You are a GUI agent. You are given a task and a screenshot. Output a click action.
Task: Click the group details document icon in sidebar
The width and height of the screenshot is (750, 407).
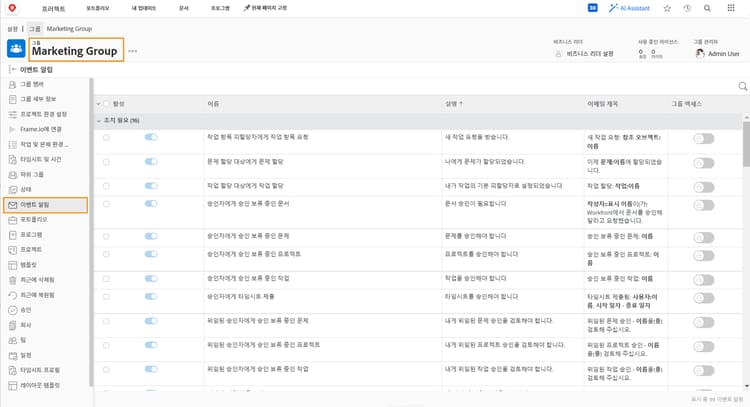[x=12, y=99]
